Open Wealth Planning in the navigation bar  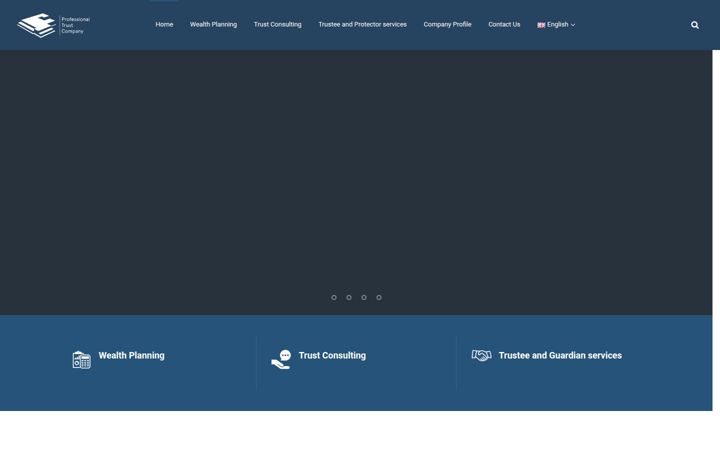pos(213,25)
